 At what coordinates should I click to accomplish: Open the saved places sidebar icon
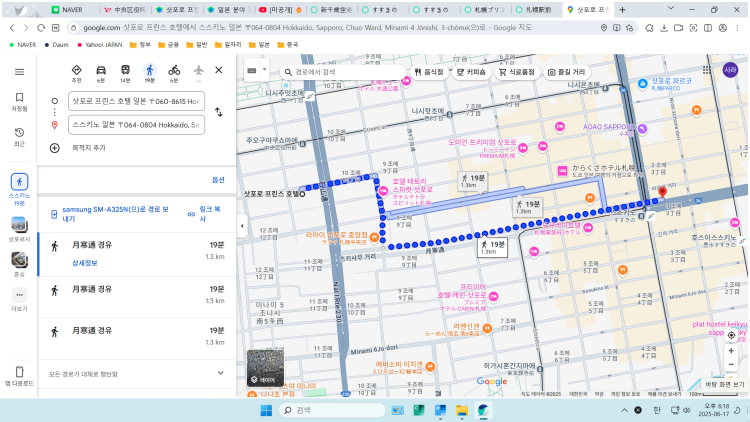tap(19, 102)
